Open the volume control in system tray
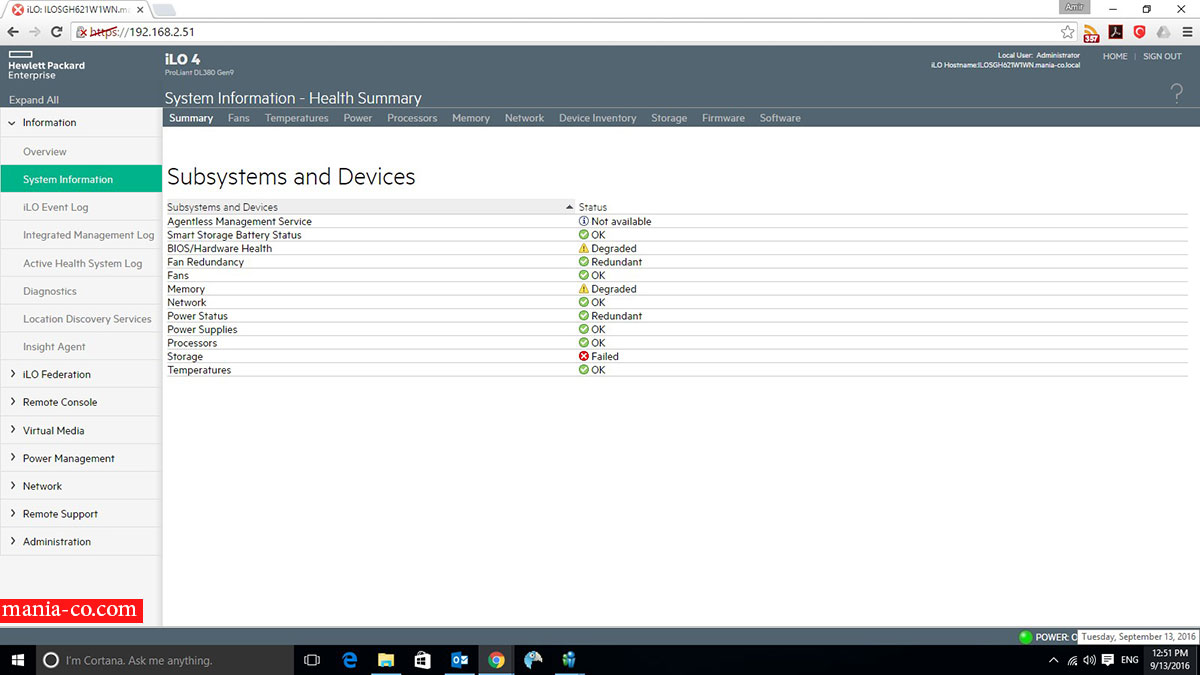The width and height of the screenshot is (1200, 675). (x=1089, y=660)
